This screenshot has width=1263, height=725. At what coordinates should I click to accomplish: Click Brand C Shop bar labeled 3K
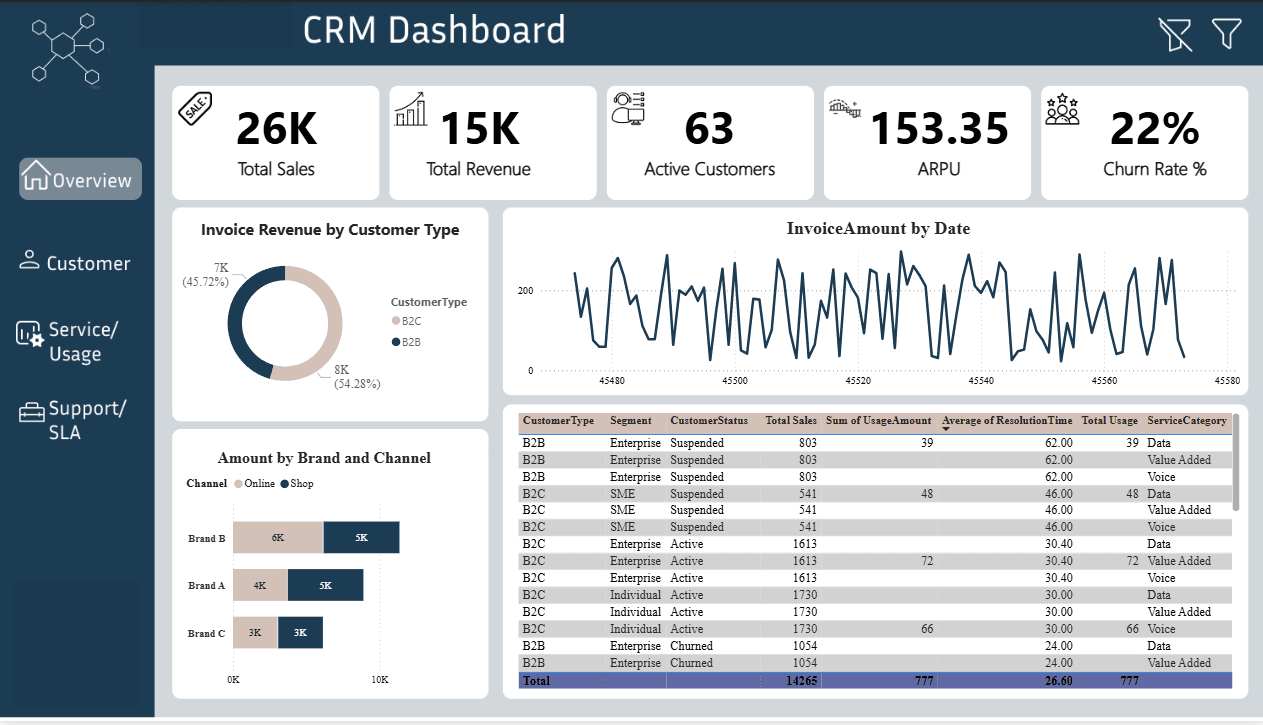(x=300, y=633)
